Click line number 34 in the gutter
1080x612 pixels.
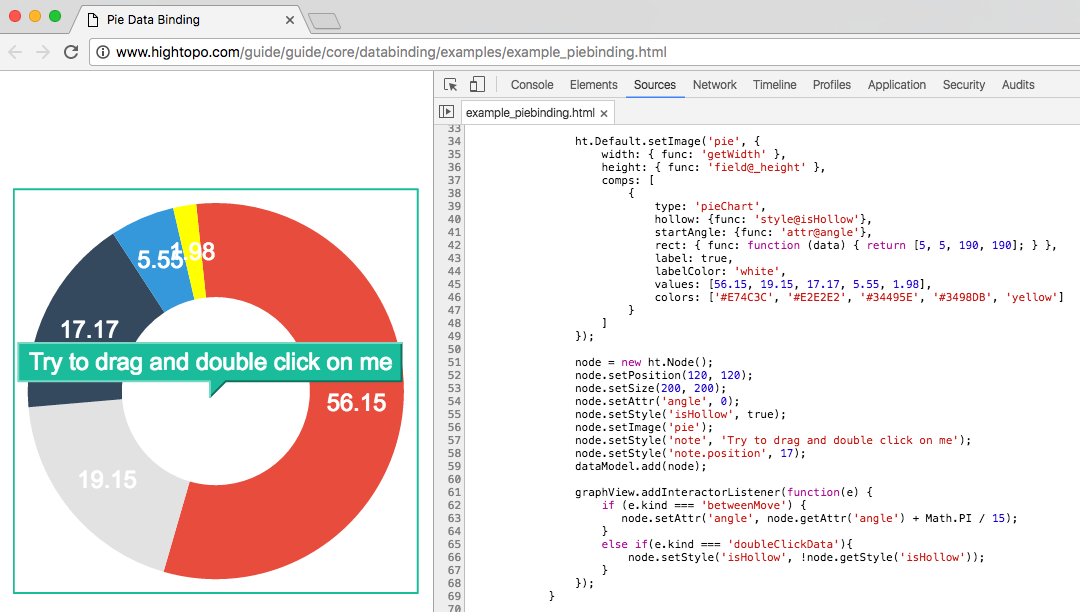[454, 141]
